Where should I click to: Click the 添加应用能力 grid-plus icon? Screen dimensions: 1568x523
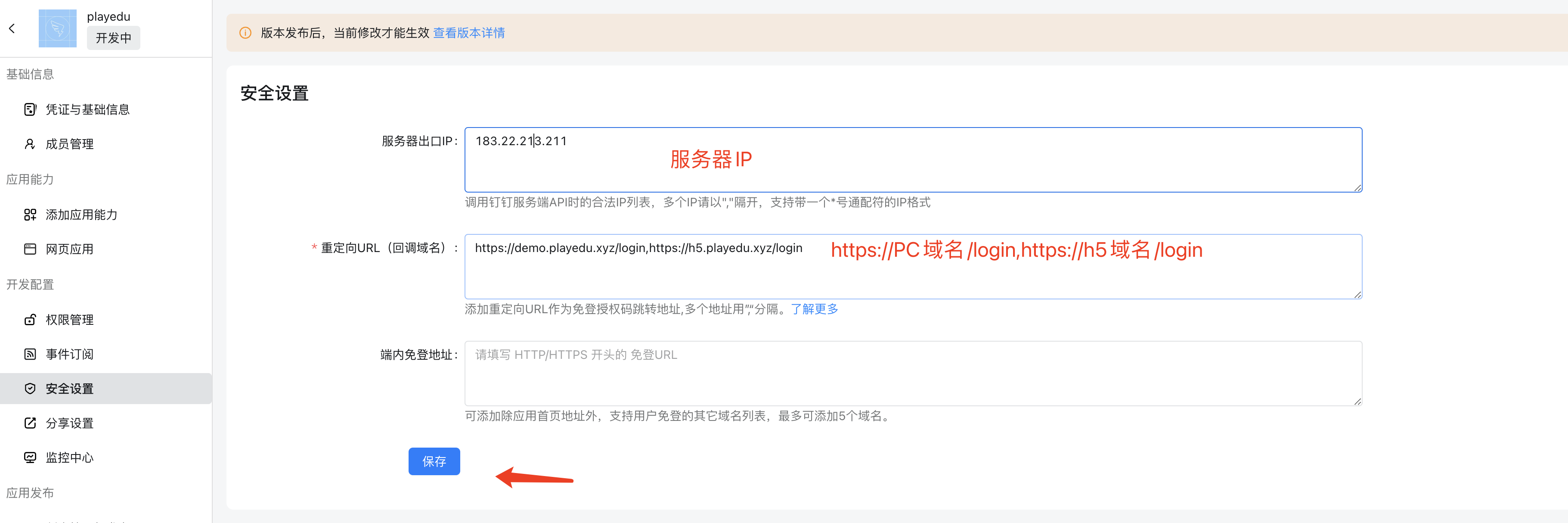pyautogui.click(x=30, y=215)
